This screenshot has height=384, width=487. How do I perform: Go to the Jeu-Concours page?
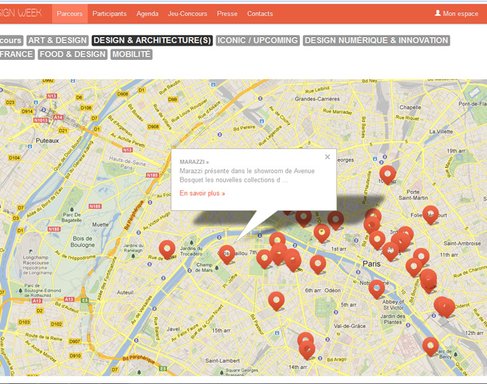pos(187,14)
